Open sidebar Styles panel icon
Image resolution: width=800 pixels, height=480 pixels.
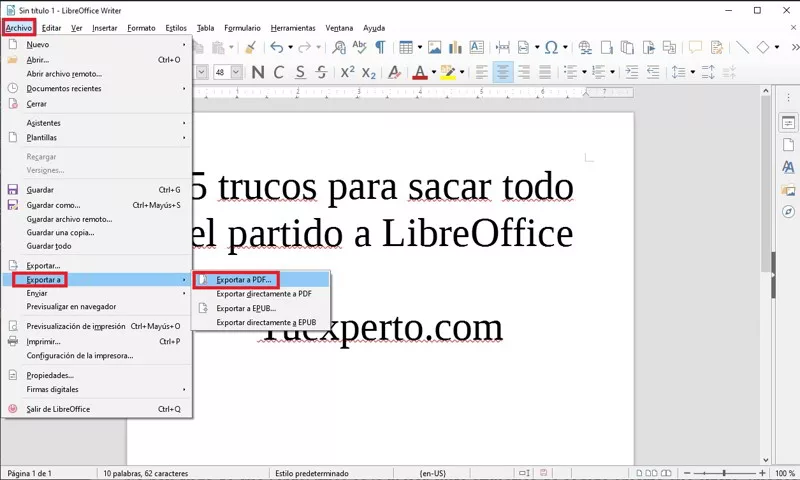coord(788,167)
